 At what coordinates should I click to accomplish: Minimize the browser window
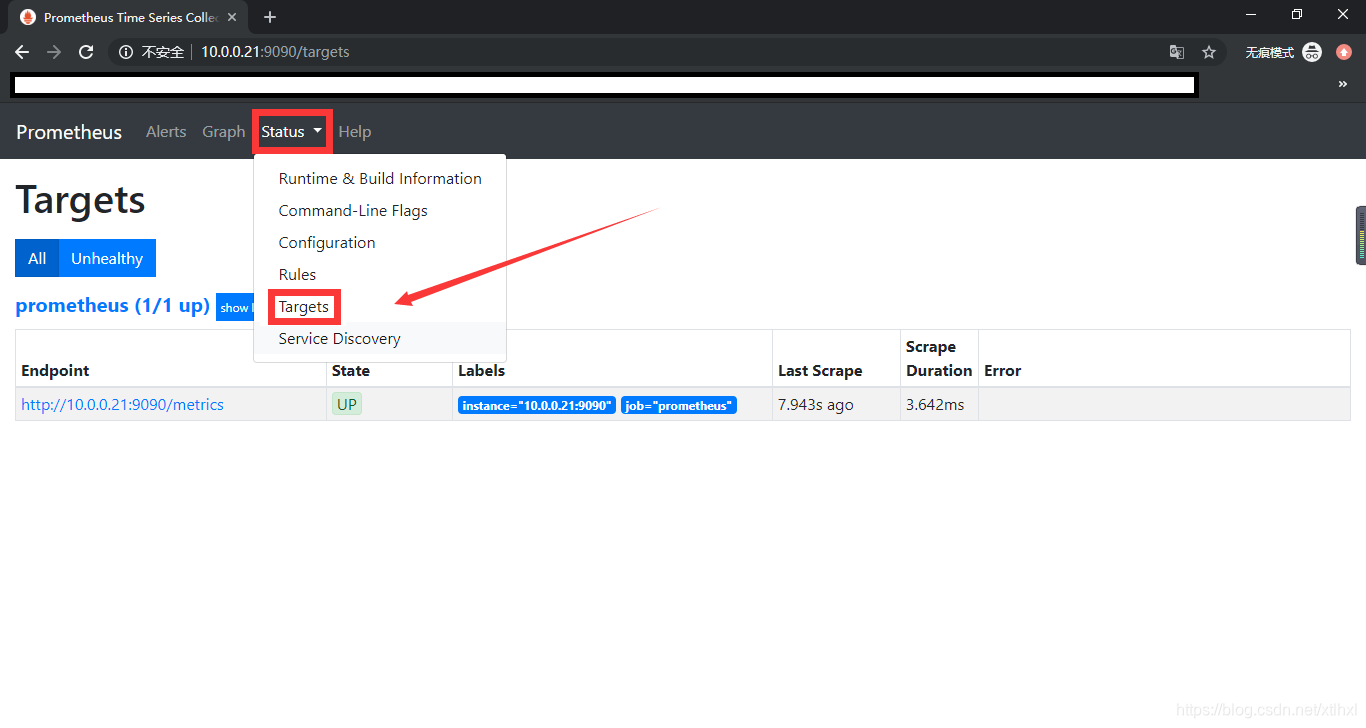(x=1250, y=14)
